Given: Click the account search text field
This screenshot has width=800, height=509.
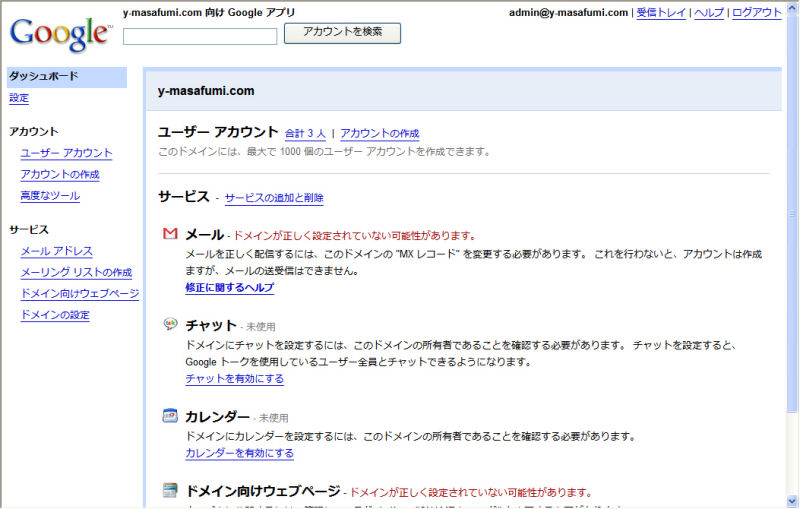Looking at the screenshot, I should (x=200, y=36).
